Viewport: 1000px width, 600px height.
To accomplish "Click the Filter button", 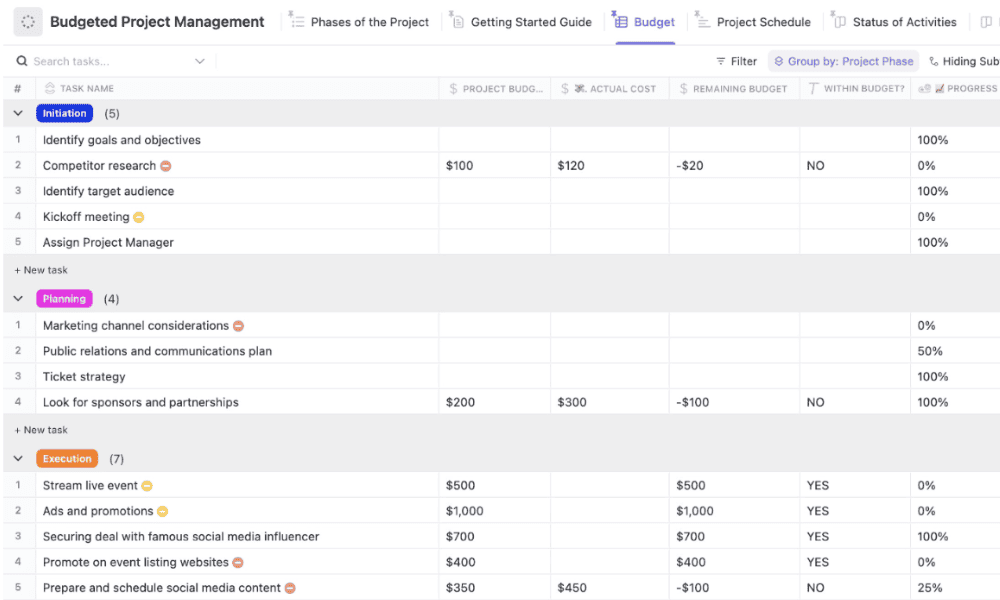I will pyautogui.click(x=736, y=62).
